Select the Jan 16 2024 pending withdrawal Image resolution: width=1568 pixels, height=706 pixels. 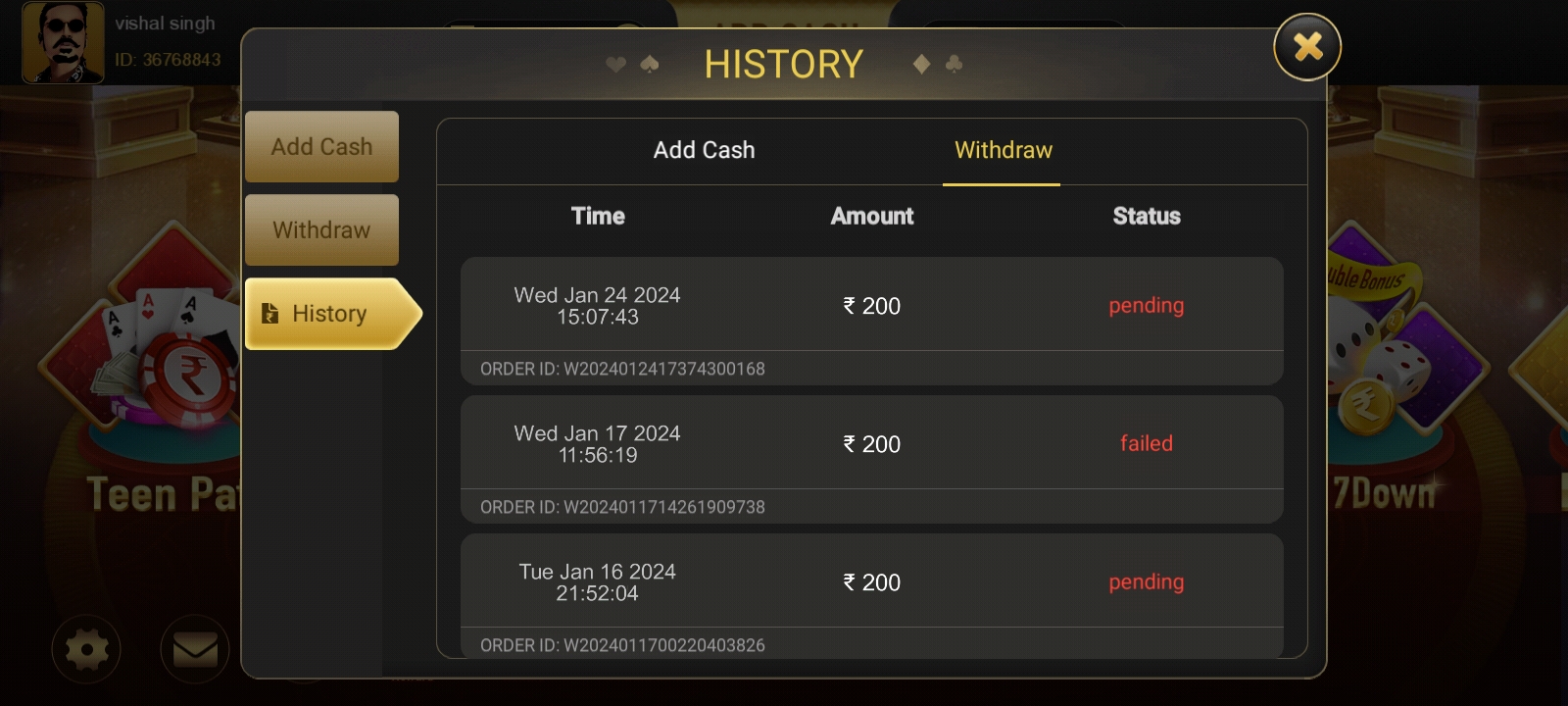coord(597,581)
